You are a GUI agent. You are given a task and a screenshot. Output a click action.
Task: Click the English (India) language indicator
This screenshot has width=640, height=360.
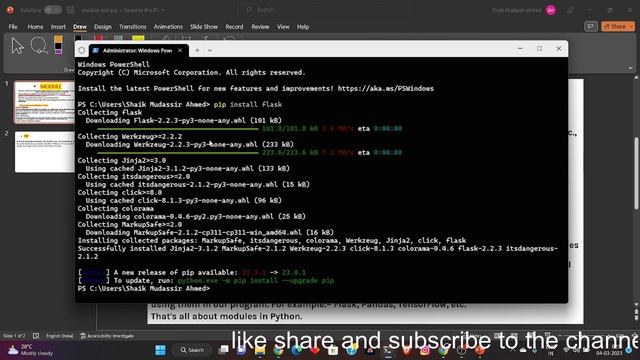[x=59, y=336]
